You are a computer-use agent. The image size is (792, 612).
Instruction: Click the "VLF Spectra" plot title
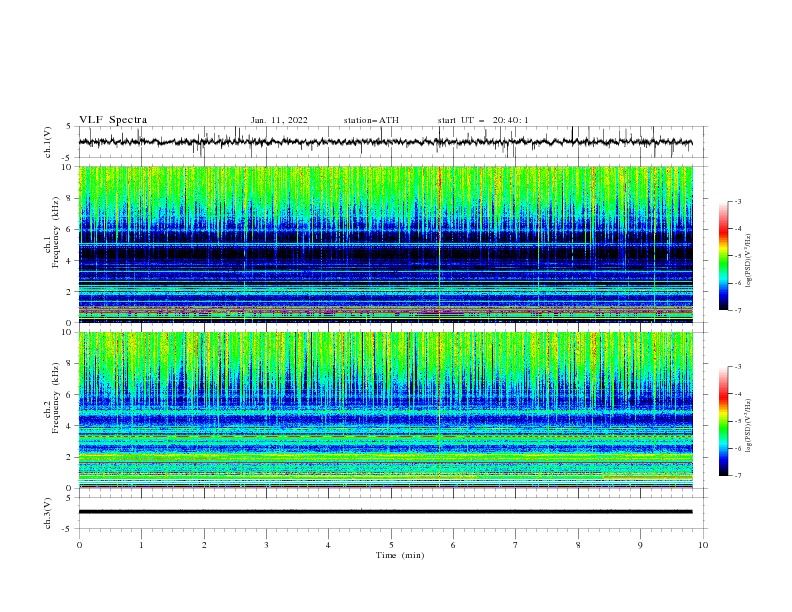[113, 120]
